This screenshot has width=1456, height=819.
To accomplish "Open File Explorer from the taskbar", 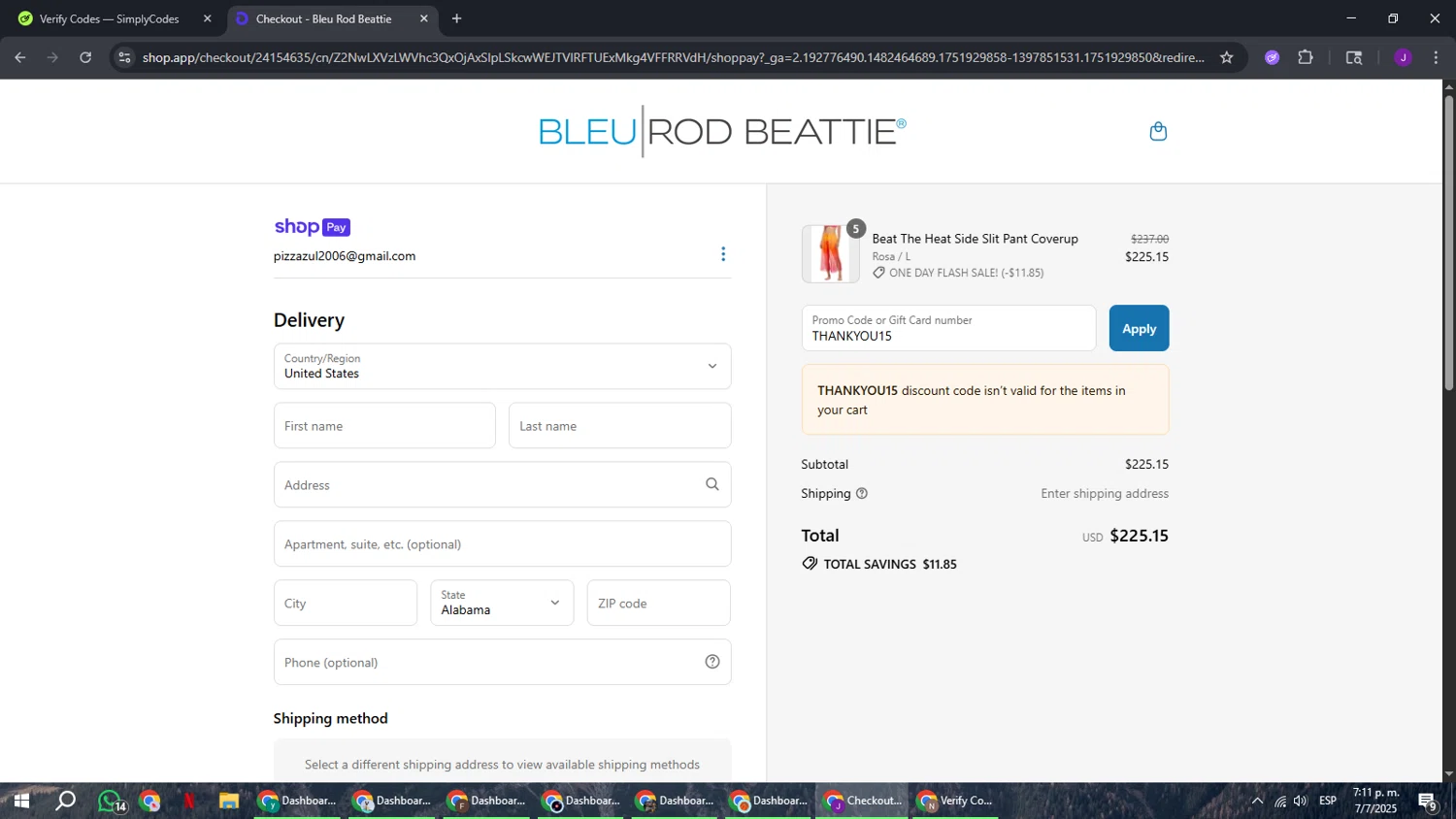I will [x=229, y=802].
